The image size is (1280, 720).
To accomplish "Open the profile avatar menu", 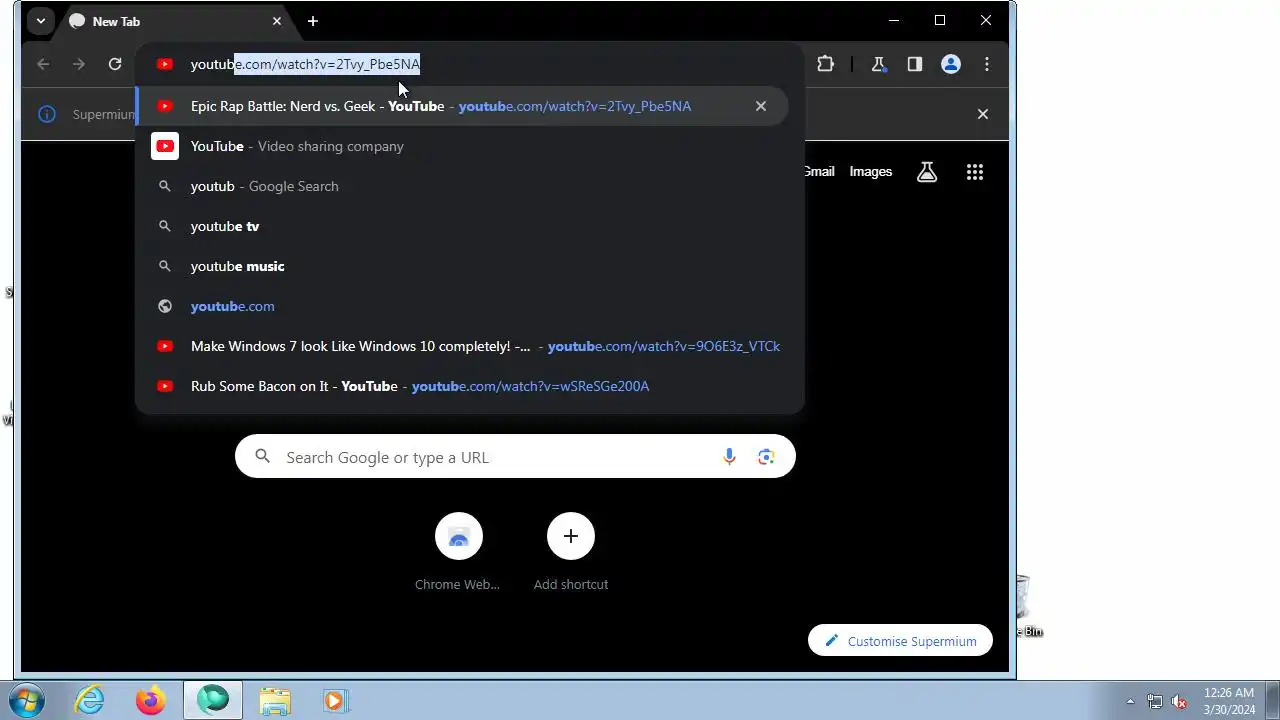I will [951, 64].
